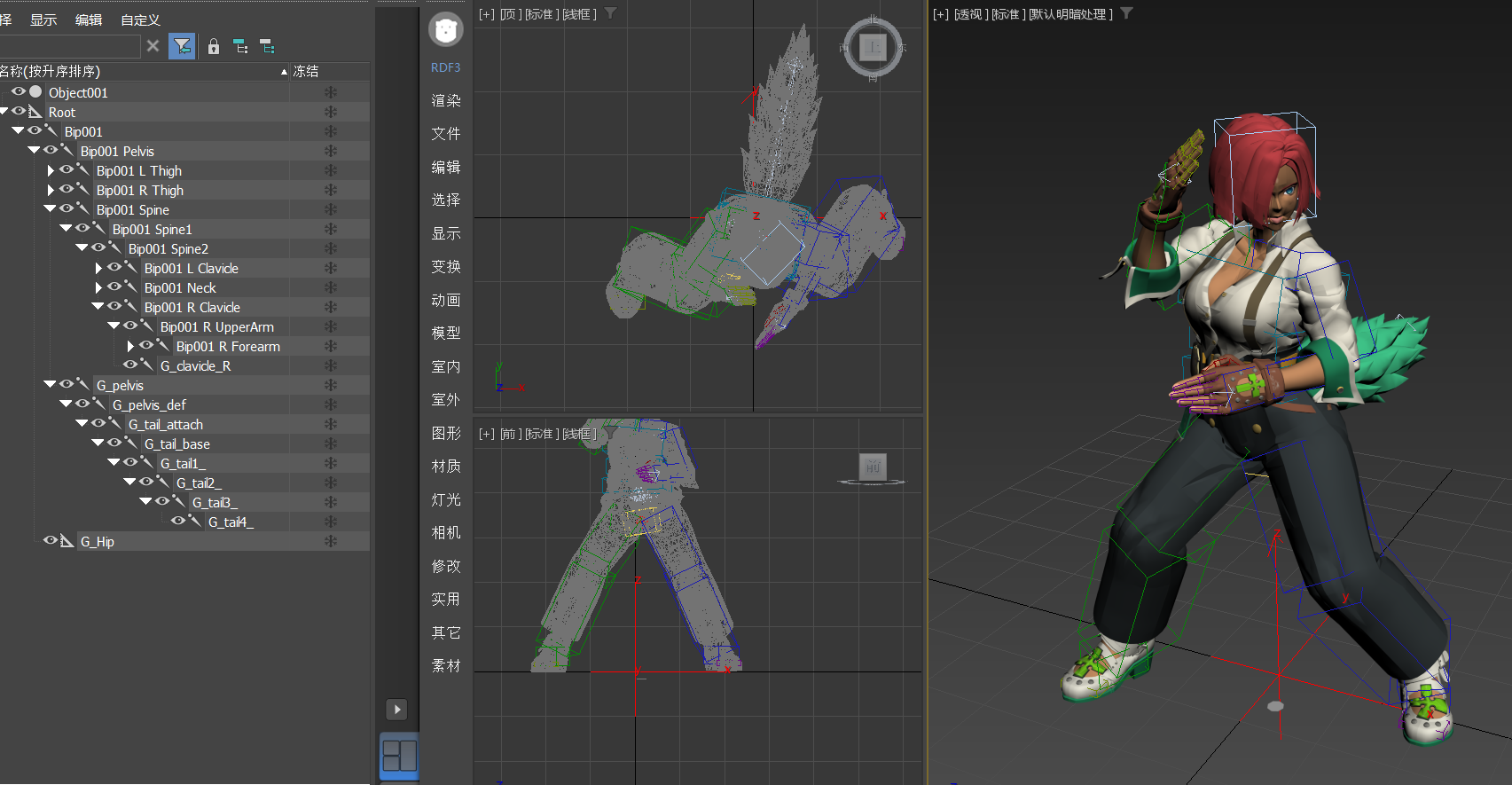The width and height of the screenshot is (1512, 785).
Task: Open the 渲染 category in side panel
Action: tap(446, 100)
